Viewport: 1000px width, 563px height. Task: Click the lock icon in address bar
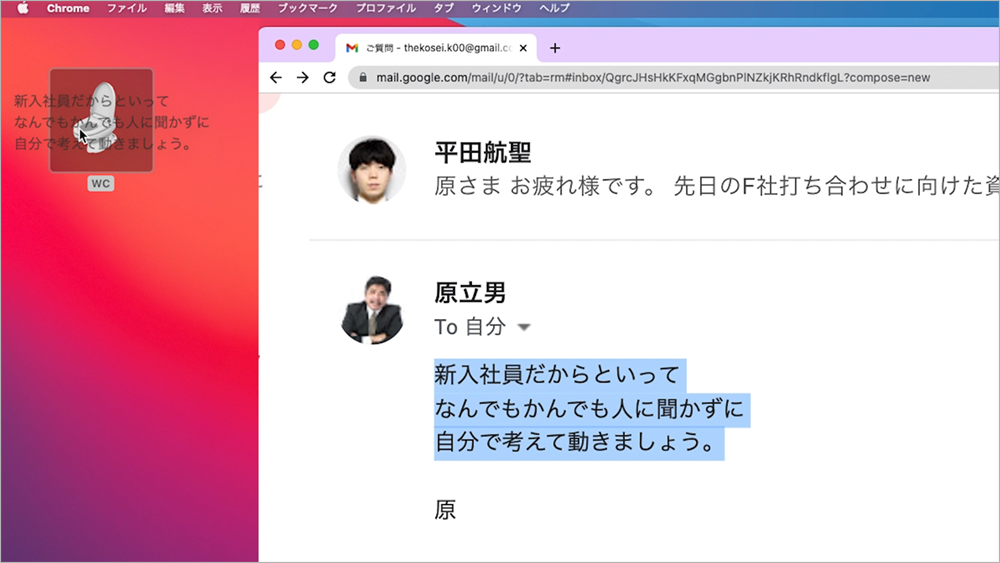click(363, 77)
